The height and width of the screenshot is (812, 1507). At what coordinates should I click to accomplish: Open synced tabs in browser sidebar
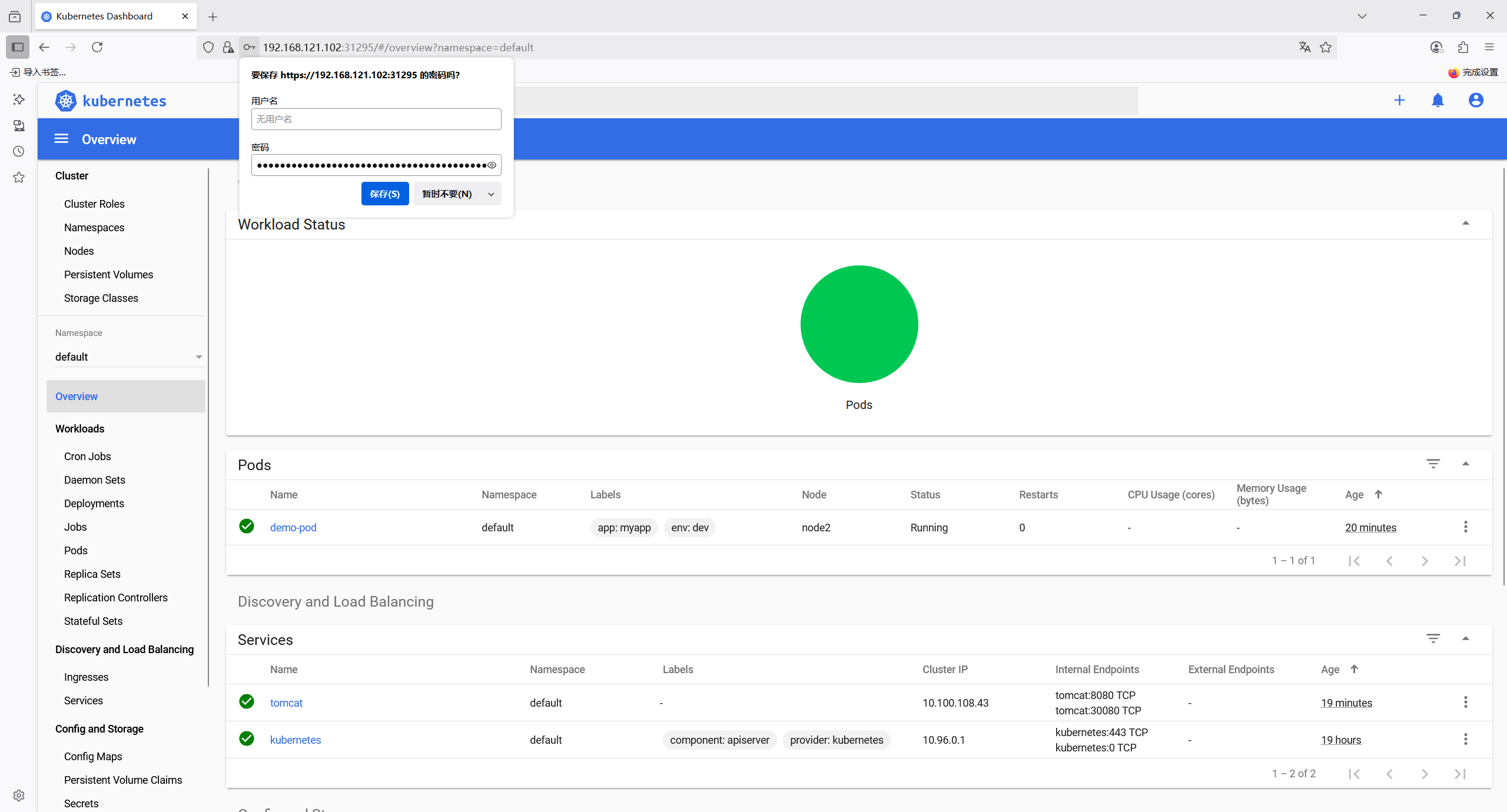click(x=19, y=125)
